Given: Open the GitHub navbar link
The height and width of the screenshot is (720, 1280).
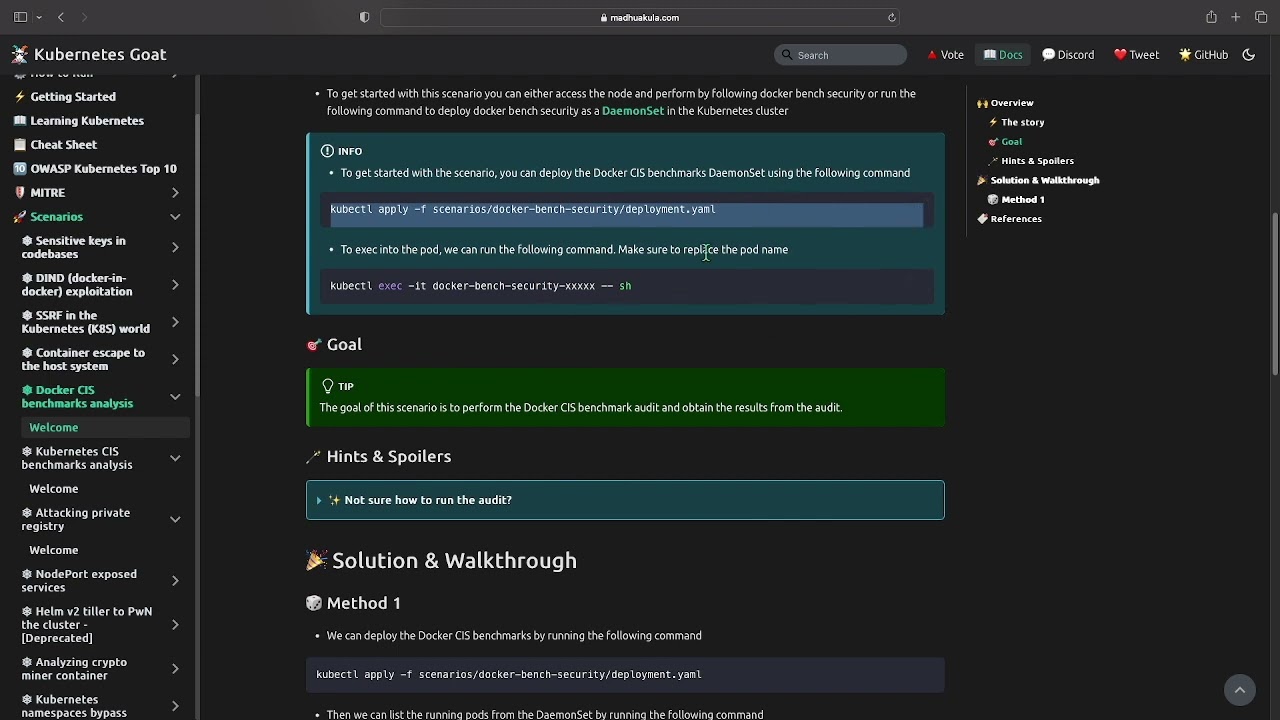Looking at the screenshot, I should (x=1203, y=55).
